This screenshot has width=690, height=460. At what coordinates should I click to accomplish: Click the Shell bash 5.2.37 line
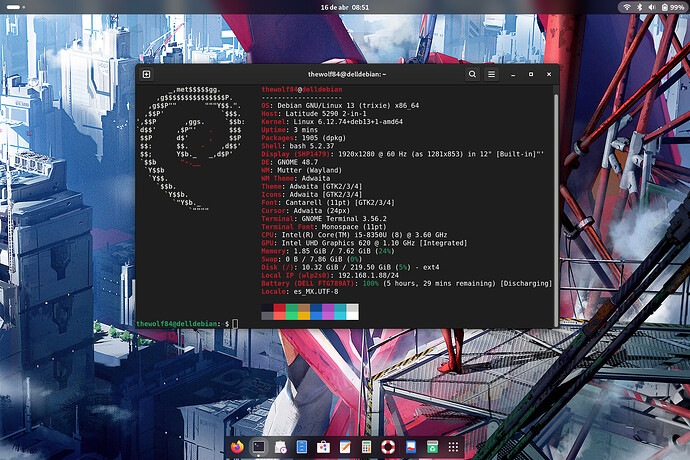coord(298,146)
